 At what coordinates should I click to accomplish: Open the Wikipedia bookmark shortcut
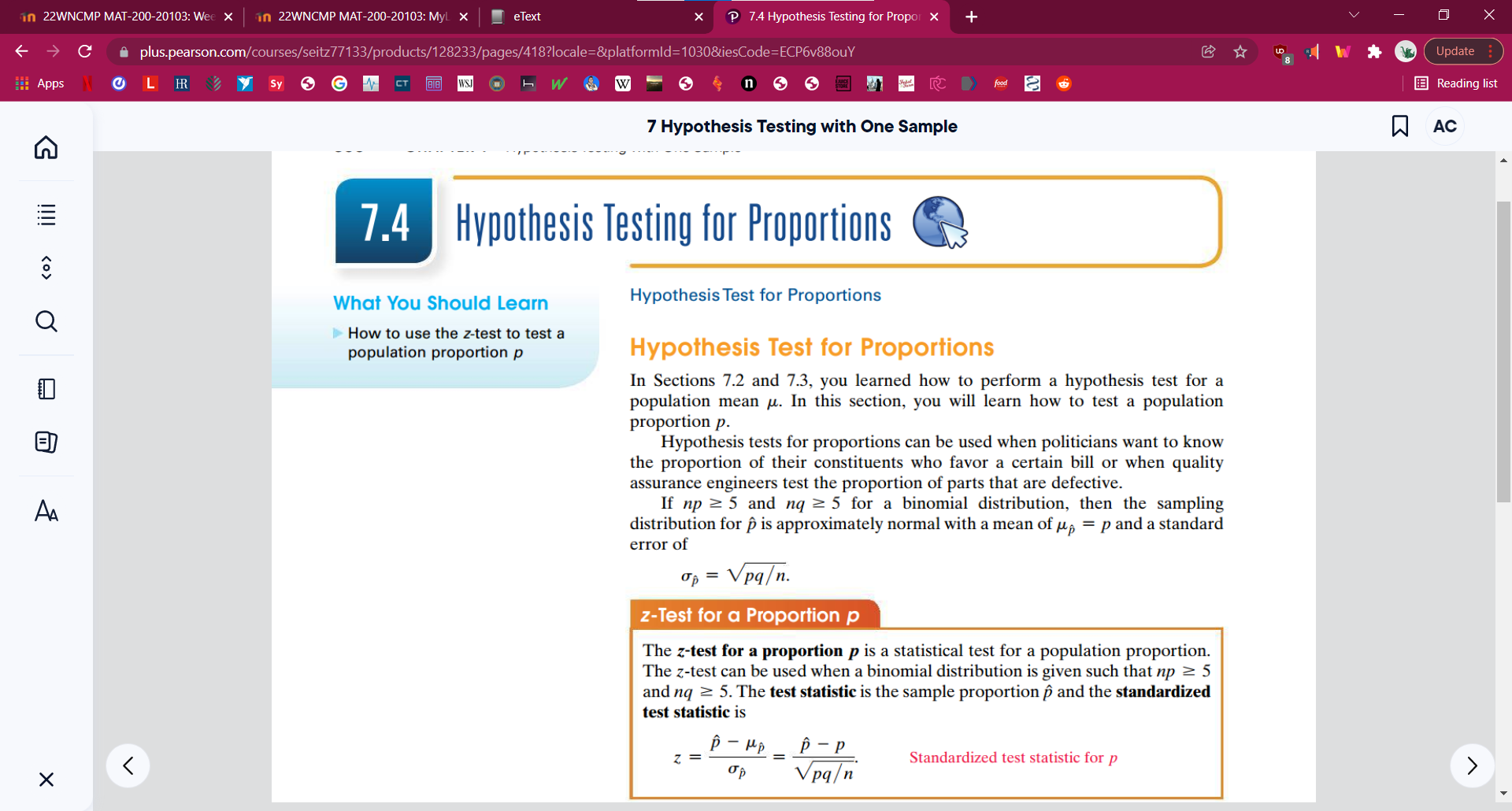(623, 83)
